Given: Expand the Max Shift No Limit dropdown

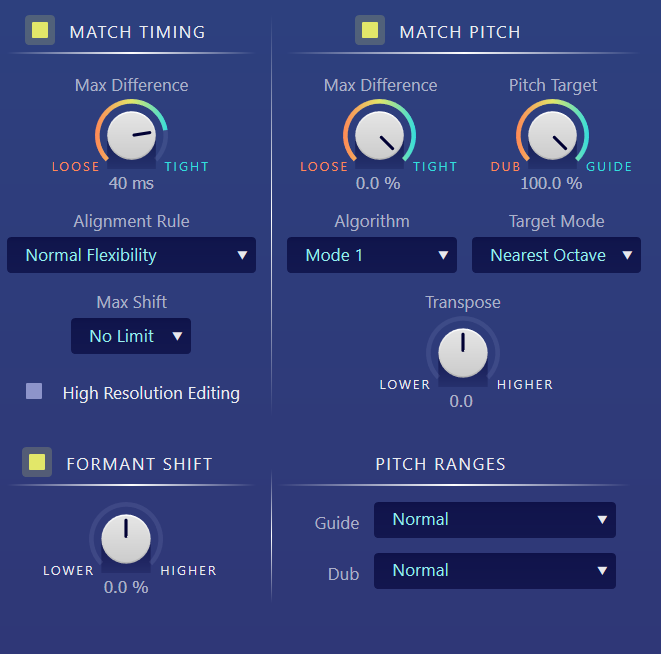Looking at the screenshot, I should [x=131, y=336].
